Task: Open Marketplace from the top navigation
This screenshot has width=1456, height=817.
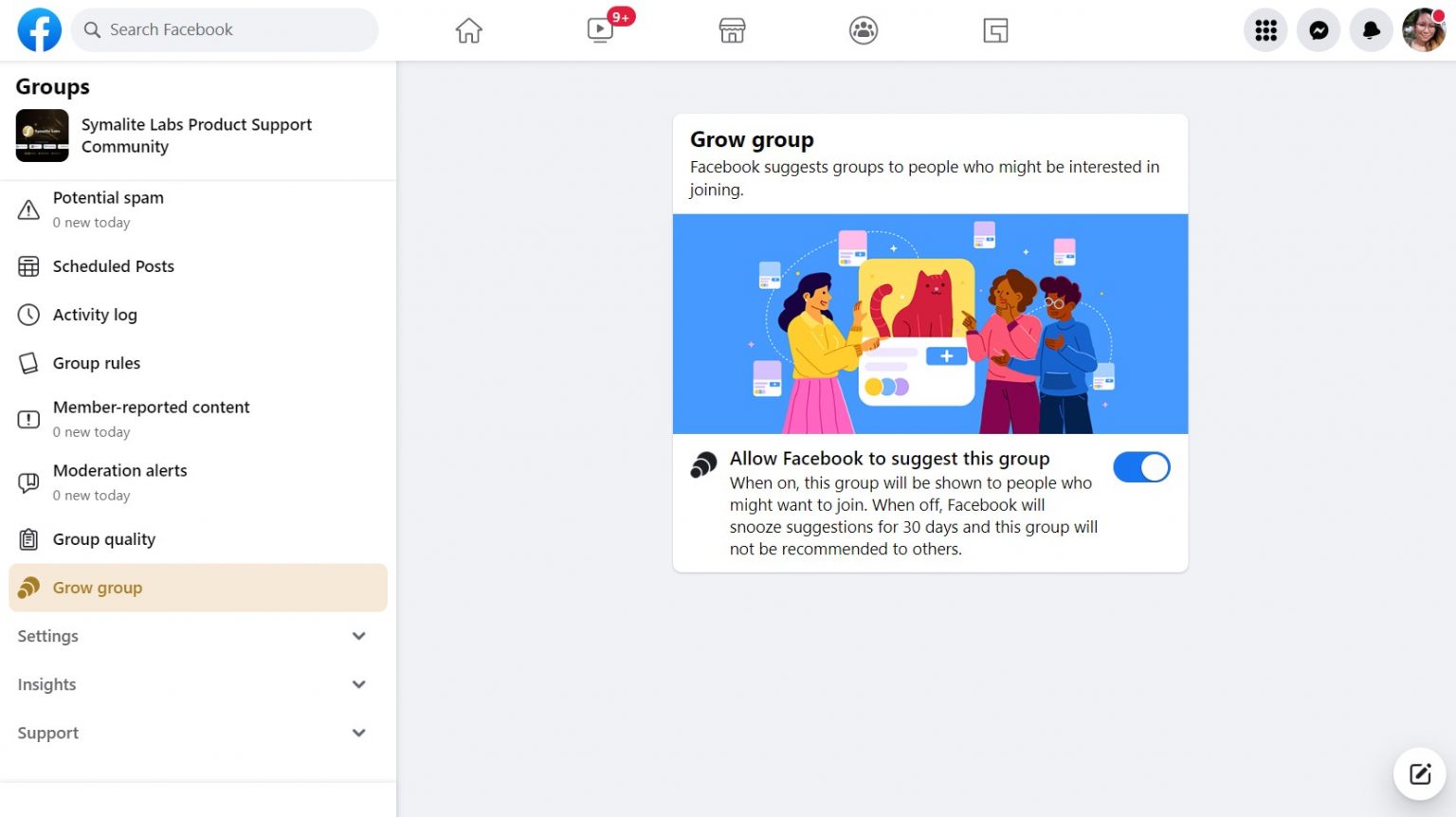Action: pos(731,29)
